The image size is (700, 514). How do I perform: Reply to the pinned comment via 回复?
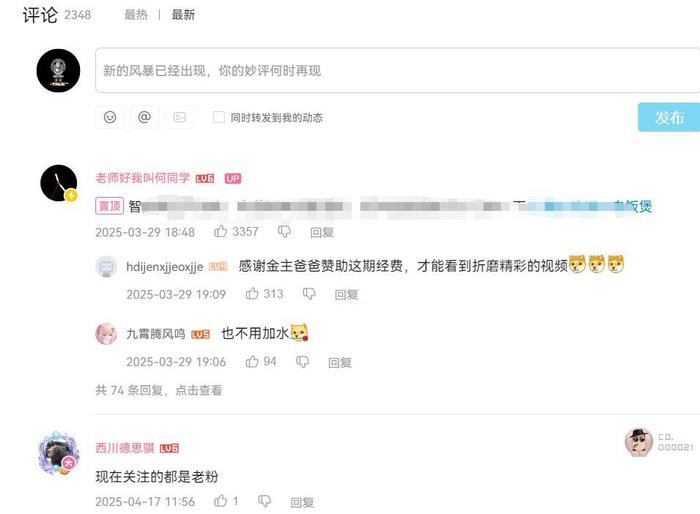(x=322, y=232)
